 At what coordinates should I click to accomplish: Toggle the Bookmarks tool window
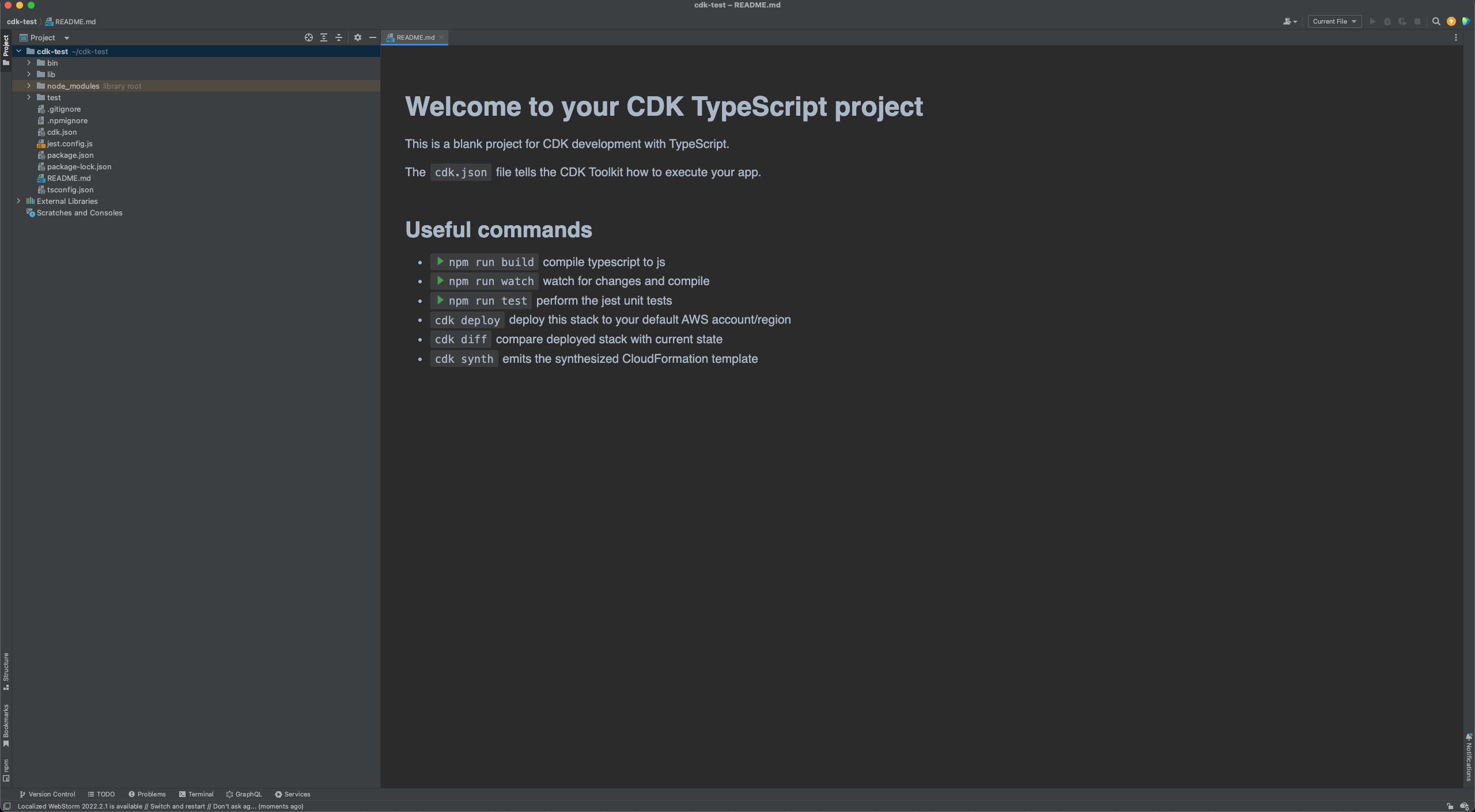point(6,724)
